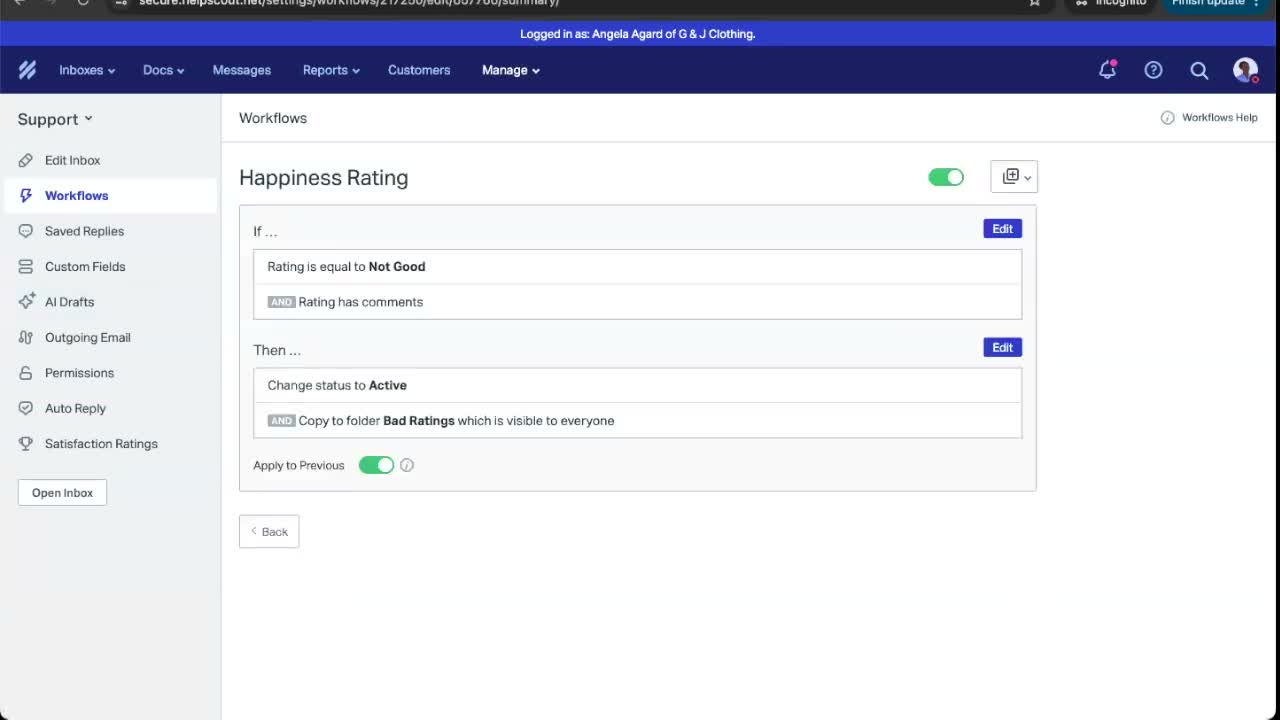Click the AI Drafts sparkle icon
The width and height of the screenshot is (1280, 720).
click(26, 302)
